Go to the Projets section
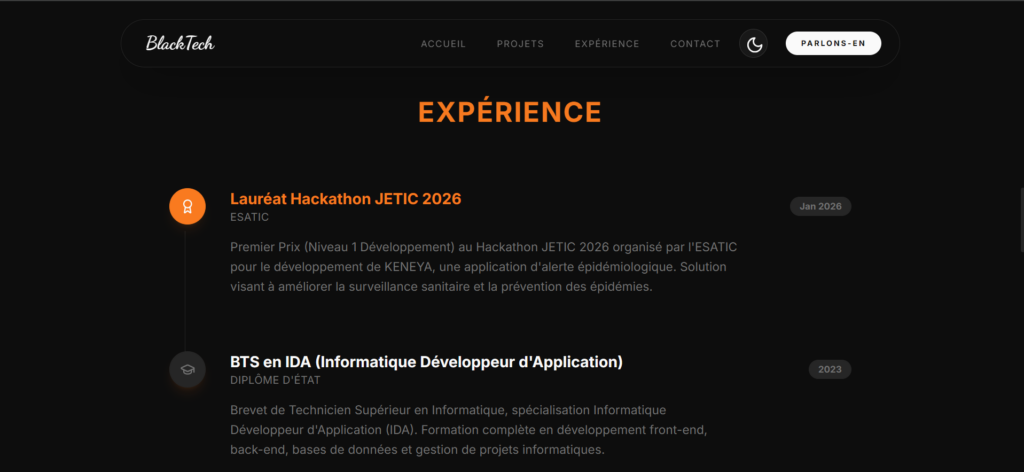 click(x=520, y=44)
